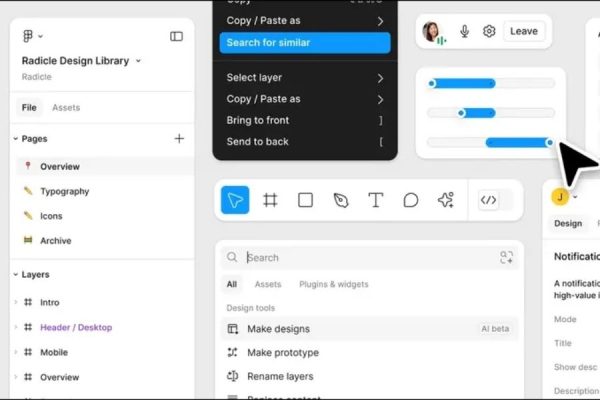
Task: Activate the Comment tool
Action: [411, 200]
